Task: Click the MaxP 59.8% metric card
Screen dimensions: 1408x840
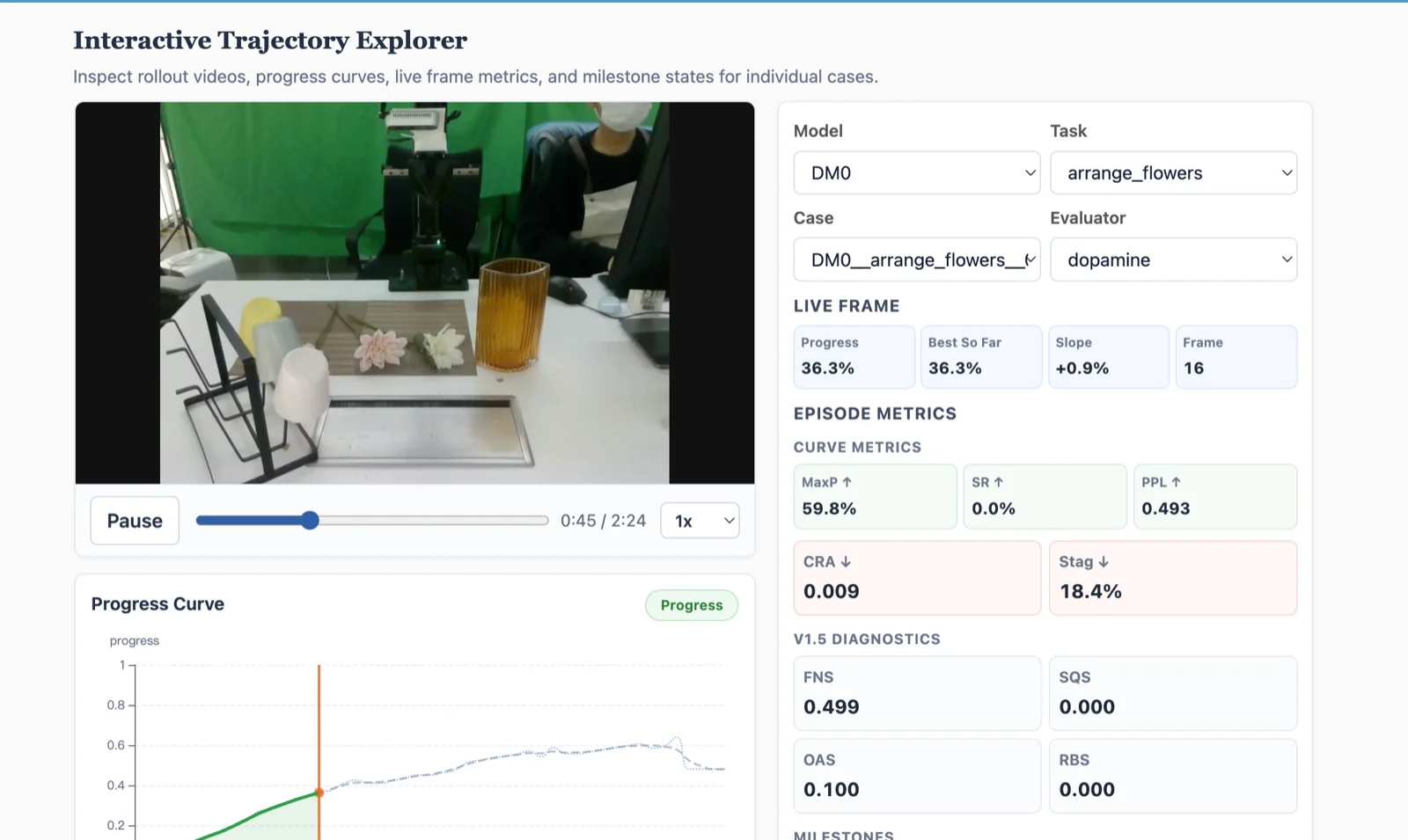Action: coord(875,496)
